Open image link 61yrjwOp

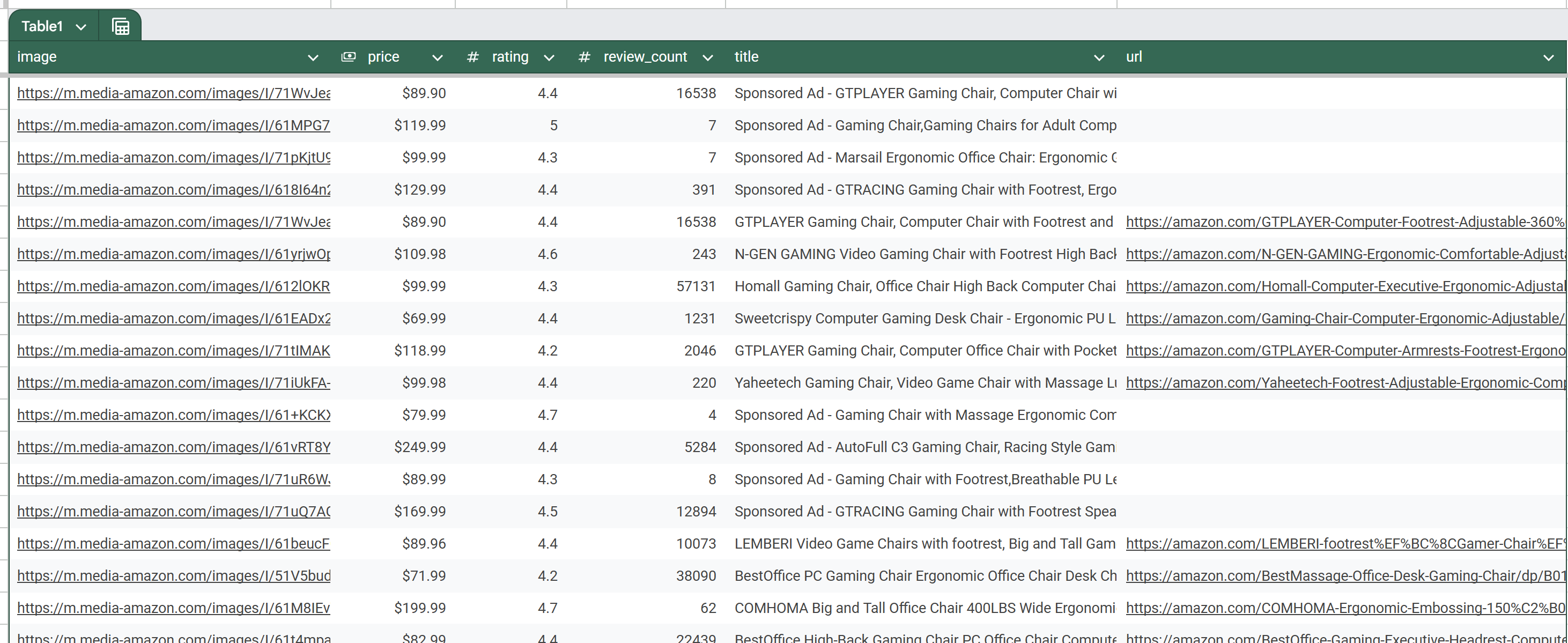174,254
